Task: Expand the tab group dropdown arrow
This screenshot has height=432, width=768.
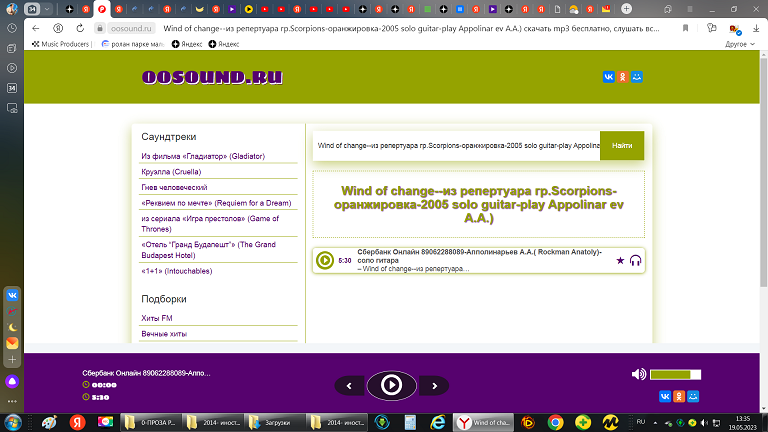Action: coord(47,9)
